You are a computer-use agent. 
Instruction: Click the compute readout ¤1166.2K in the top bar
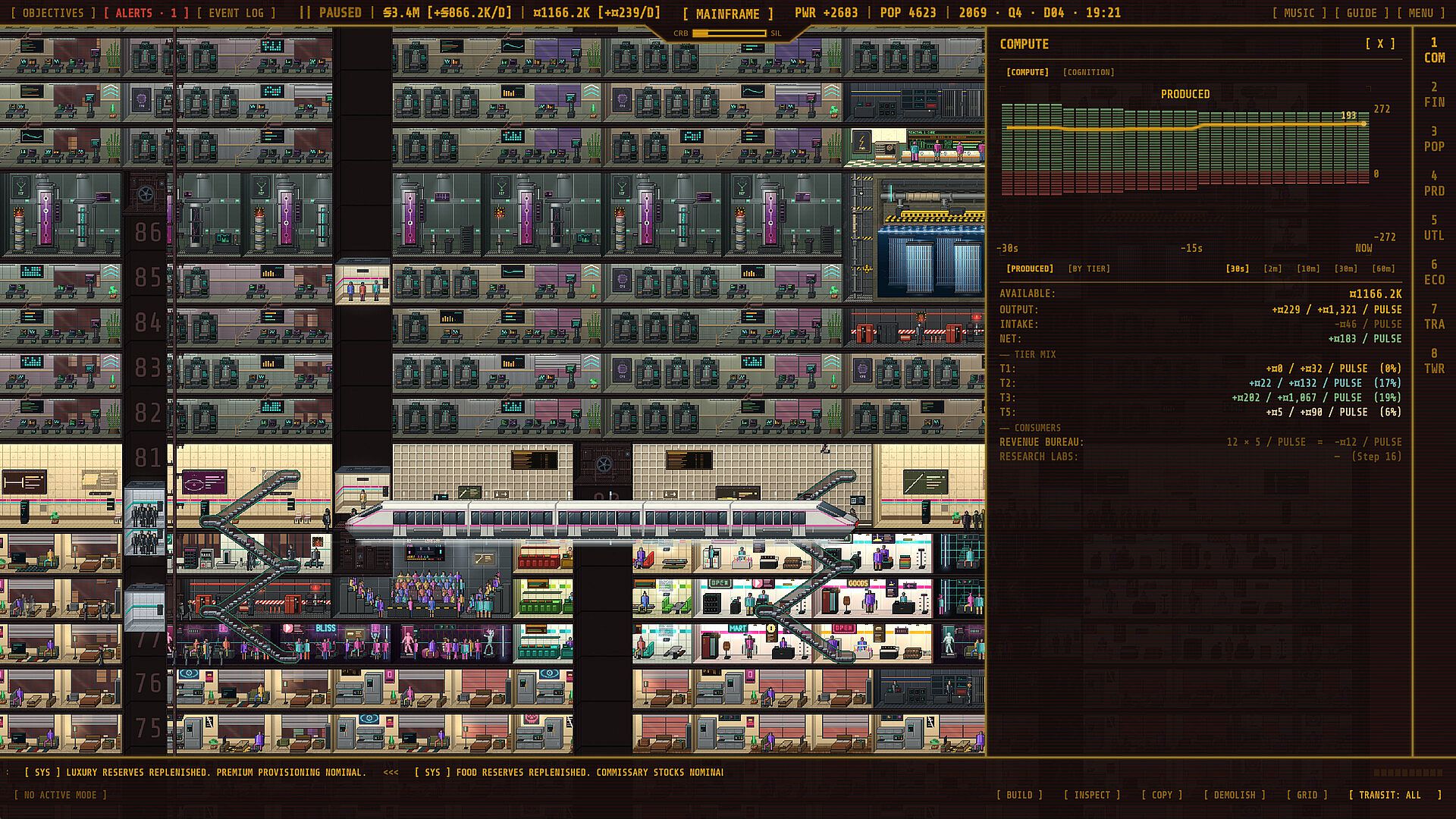click(596, 13)
